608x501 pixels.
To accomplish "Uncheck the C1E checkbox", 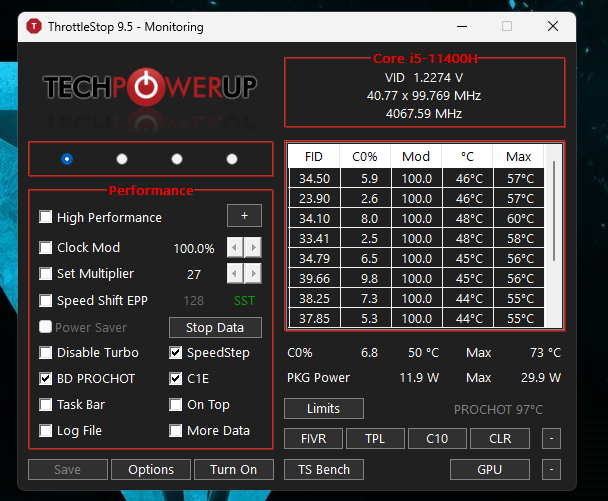I will pyautogui.click(x=175, y=378).
